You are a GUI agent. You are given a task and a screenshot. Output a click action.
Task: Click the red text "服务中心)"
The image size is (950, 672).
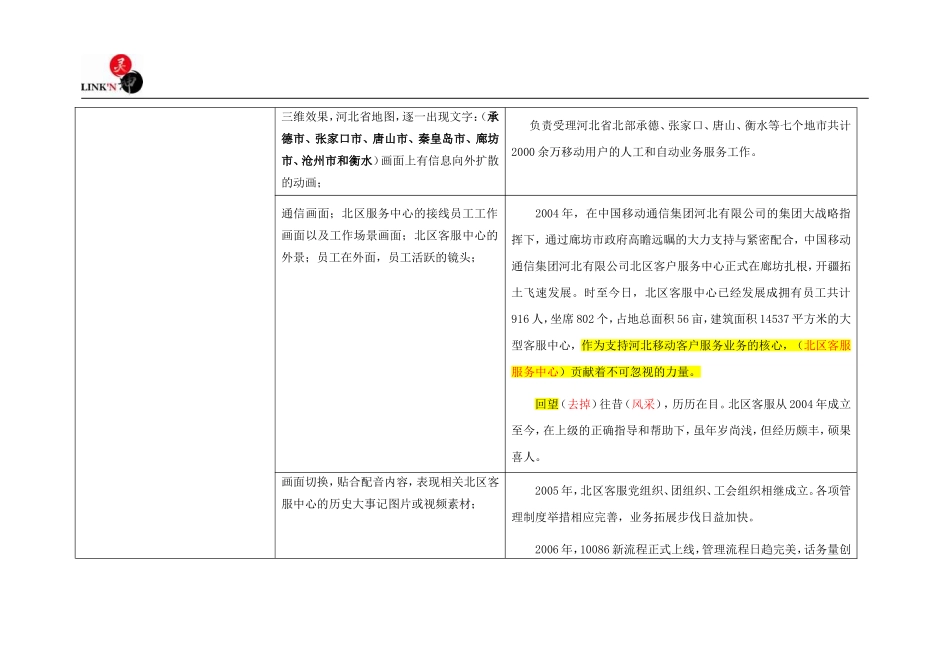[x=538, y=372]
